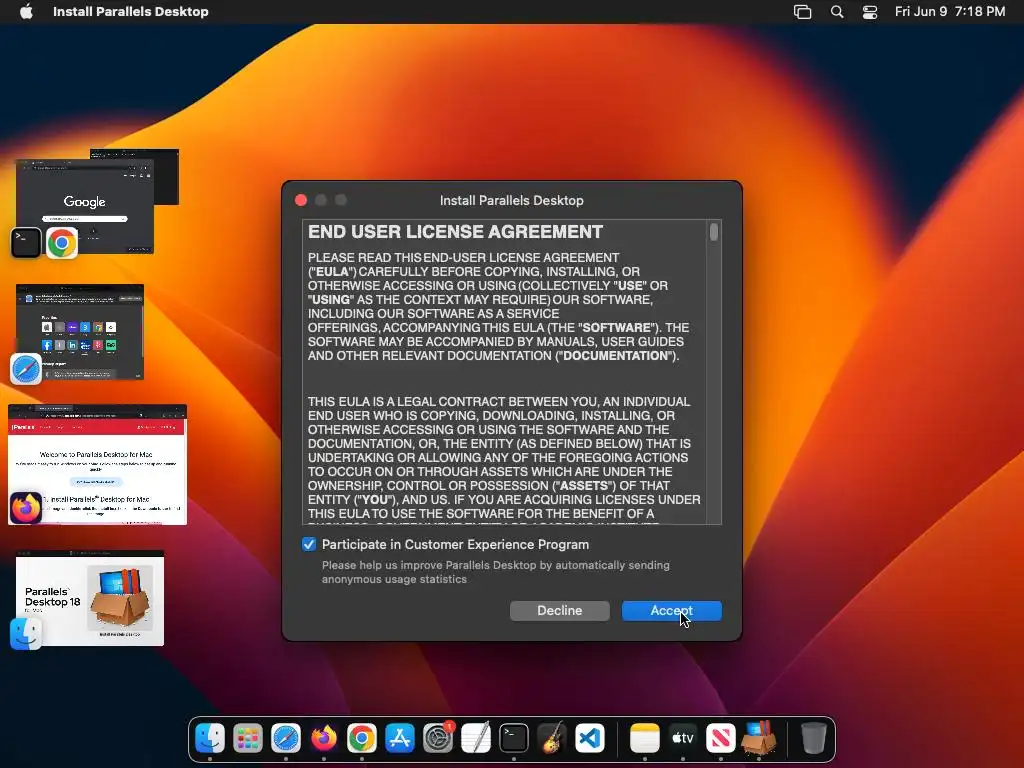Viewport: 1024px width, 768px height.
Task: Open Terminal from the Dock
Action: (x=514, y=738)
